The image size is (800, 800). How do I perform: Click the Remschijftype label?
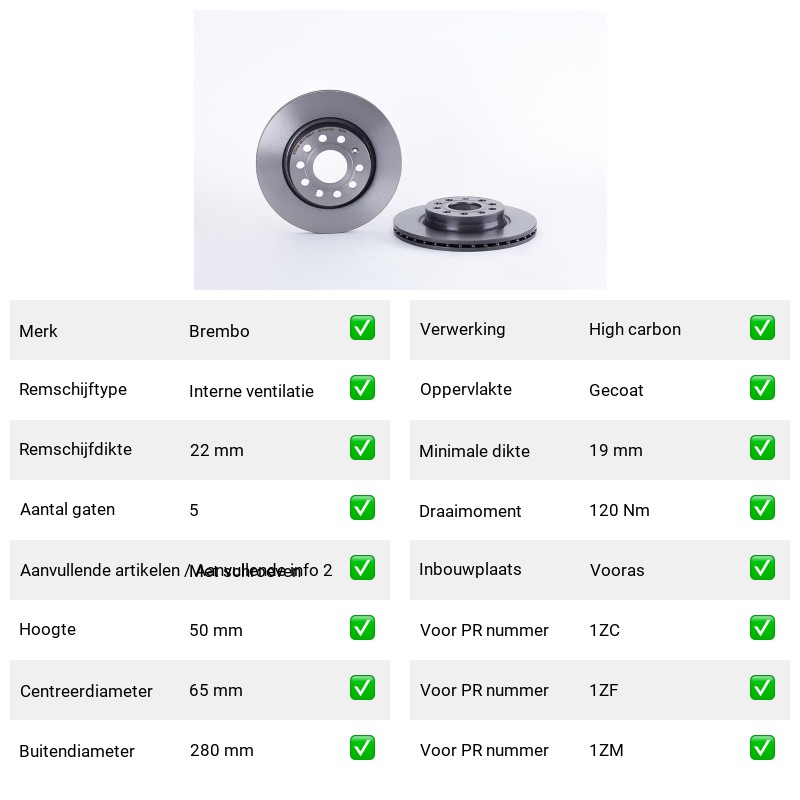[x=73, y=389]
